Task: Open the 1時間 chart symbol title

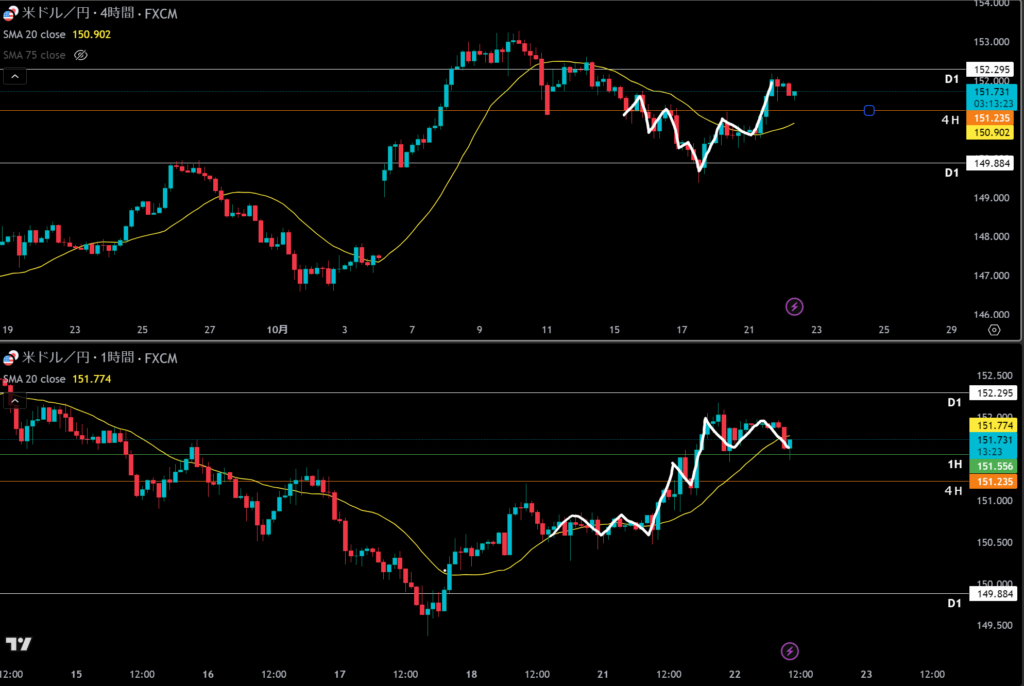Action: 82,359
